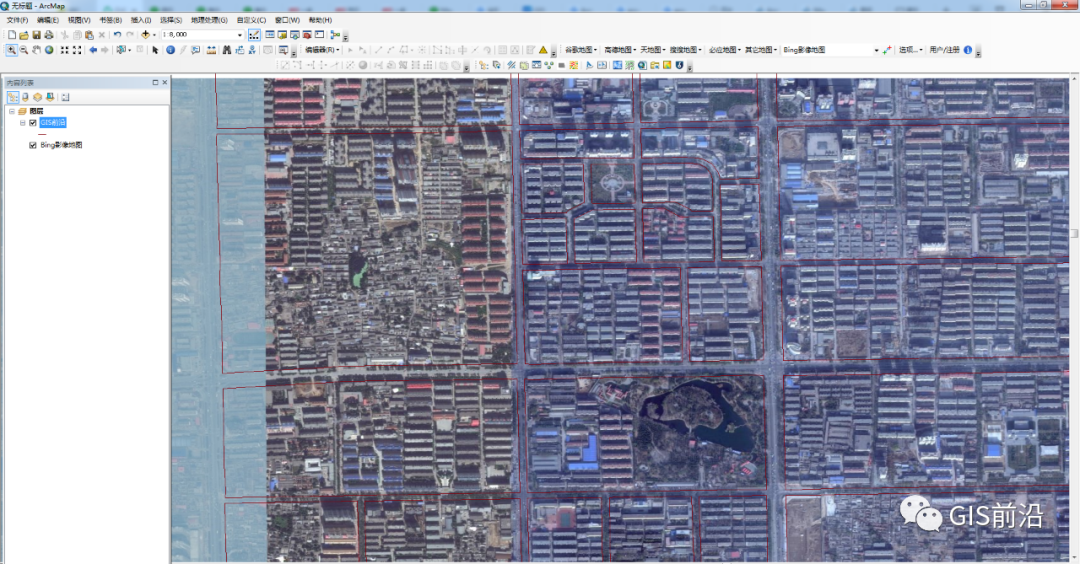The width and height of the screenshot is (1080, 564).
Task: Open the ModelBuilder window icon
Action: click(335, 34)
